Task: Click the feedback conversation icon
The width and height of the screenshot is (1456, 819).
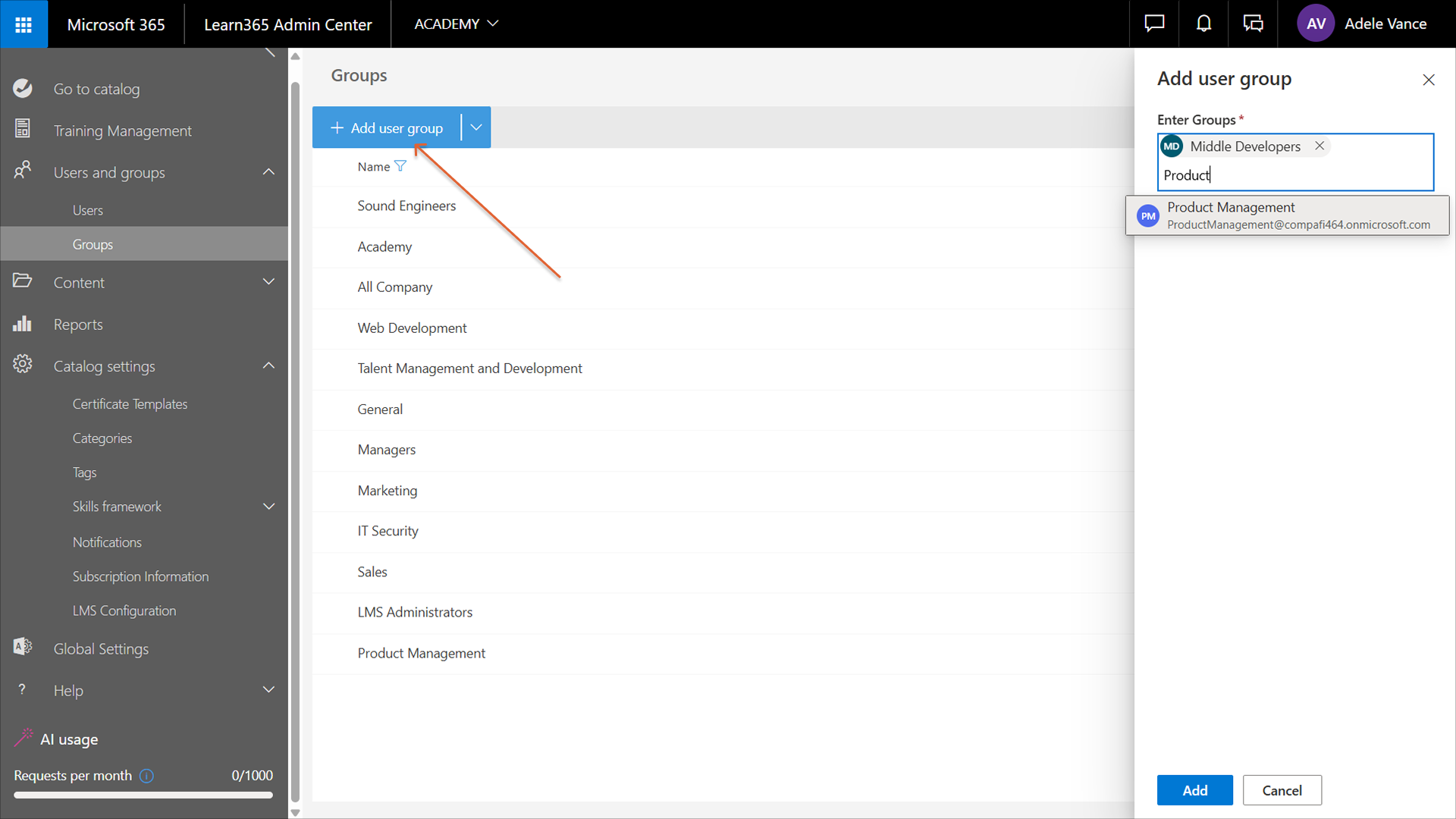Action: pos(1253,24)
